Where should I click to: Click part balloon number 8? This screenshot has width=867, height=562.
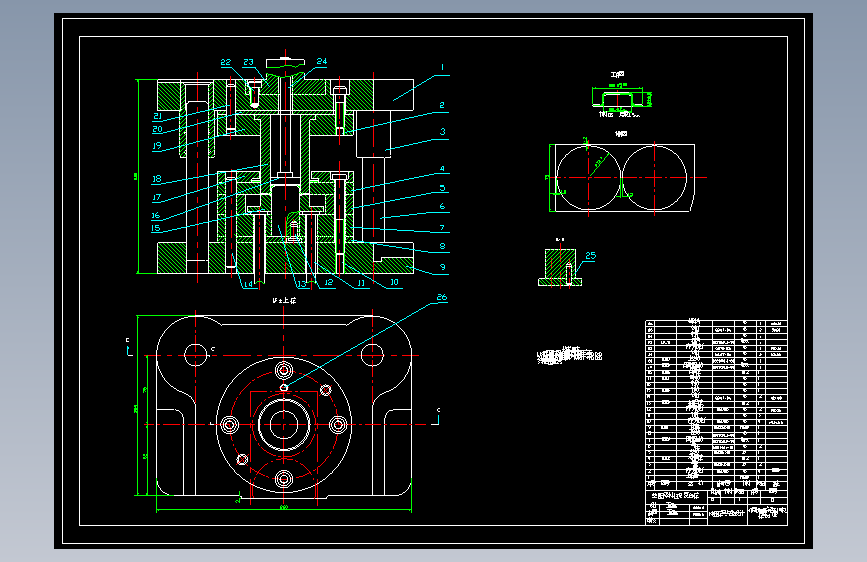pyautogui.click(x=442, y=246)
